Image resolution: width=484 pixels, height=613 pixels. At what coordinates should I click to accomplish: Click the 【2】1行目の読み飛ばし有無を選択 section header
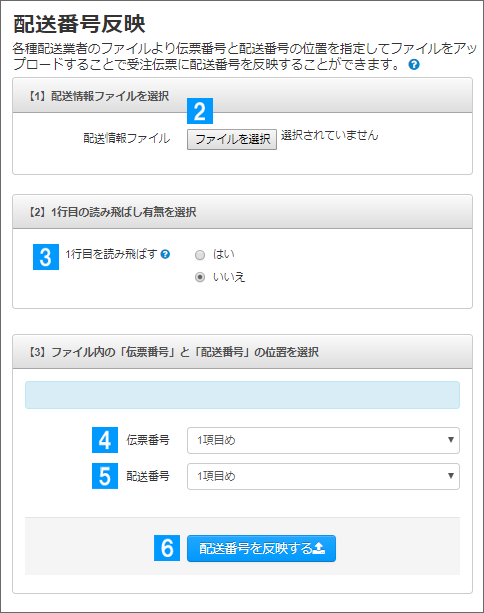tap(242, 212)
